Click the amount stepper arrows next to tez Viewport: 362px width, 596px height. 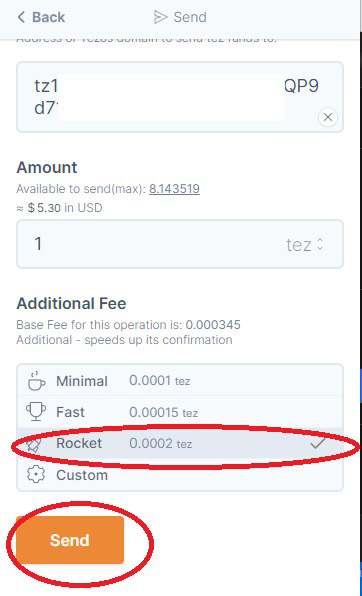pyautogui.click(x=320, y=244)
